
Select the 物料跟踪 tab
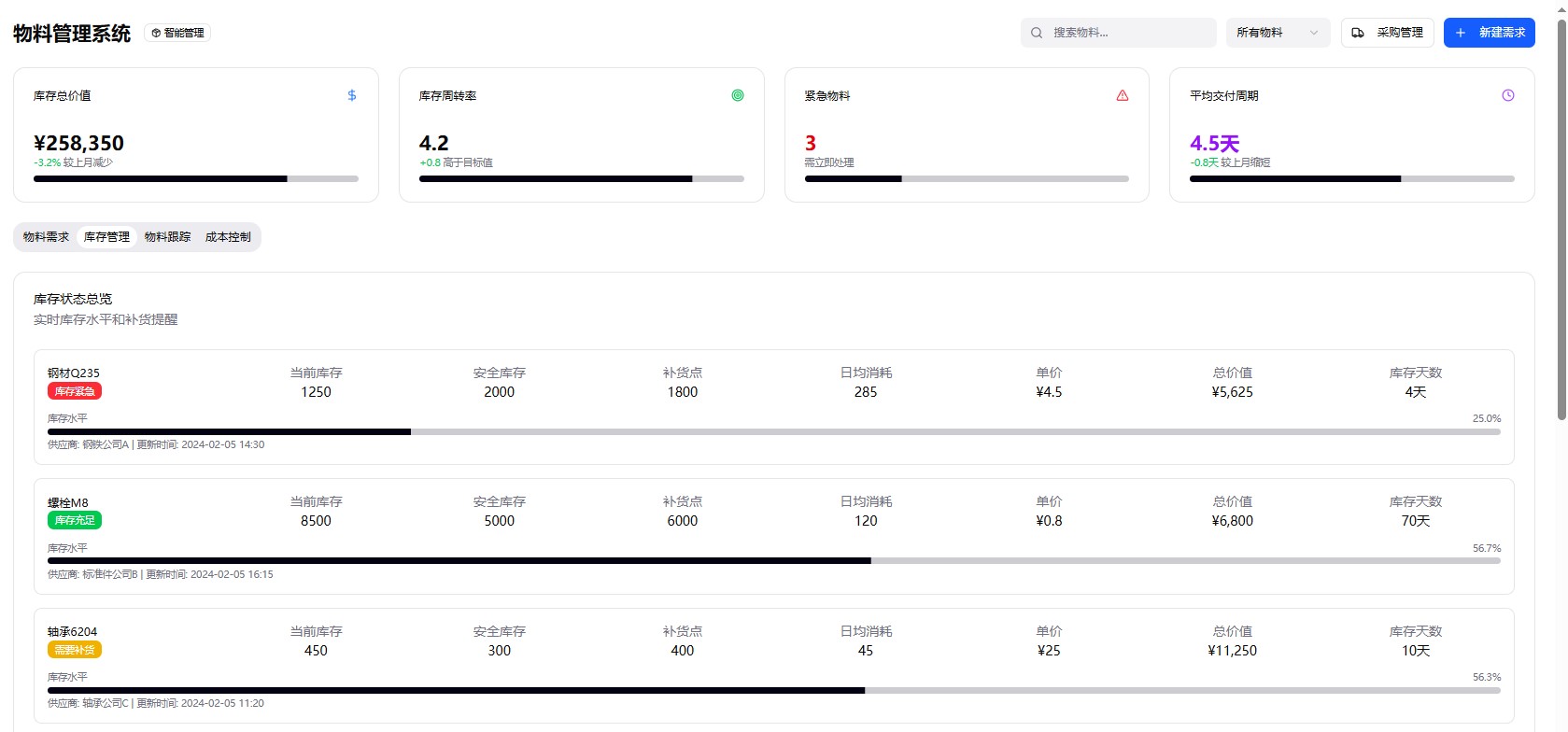point(167,237)
